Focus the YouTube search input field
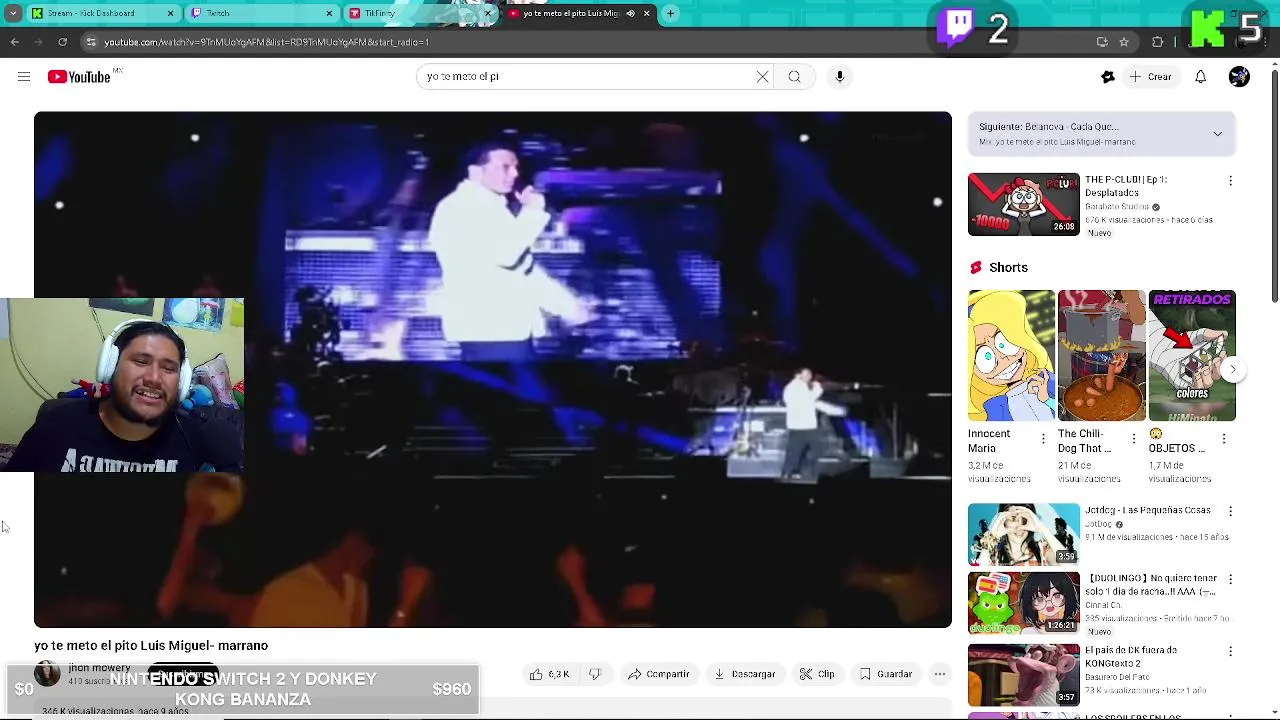1280x720 pixels. coord(588,76)
